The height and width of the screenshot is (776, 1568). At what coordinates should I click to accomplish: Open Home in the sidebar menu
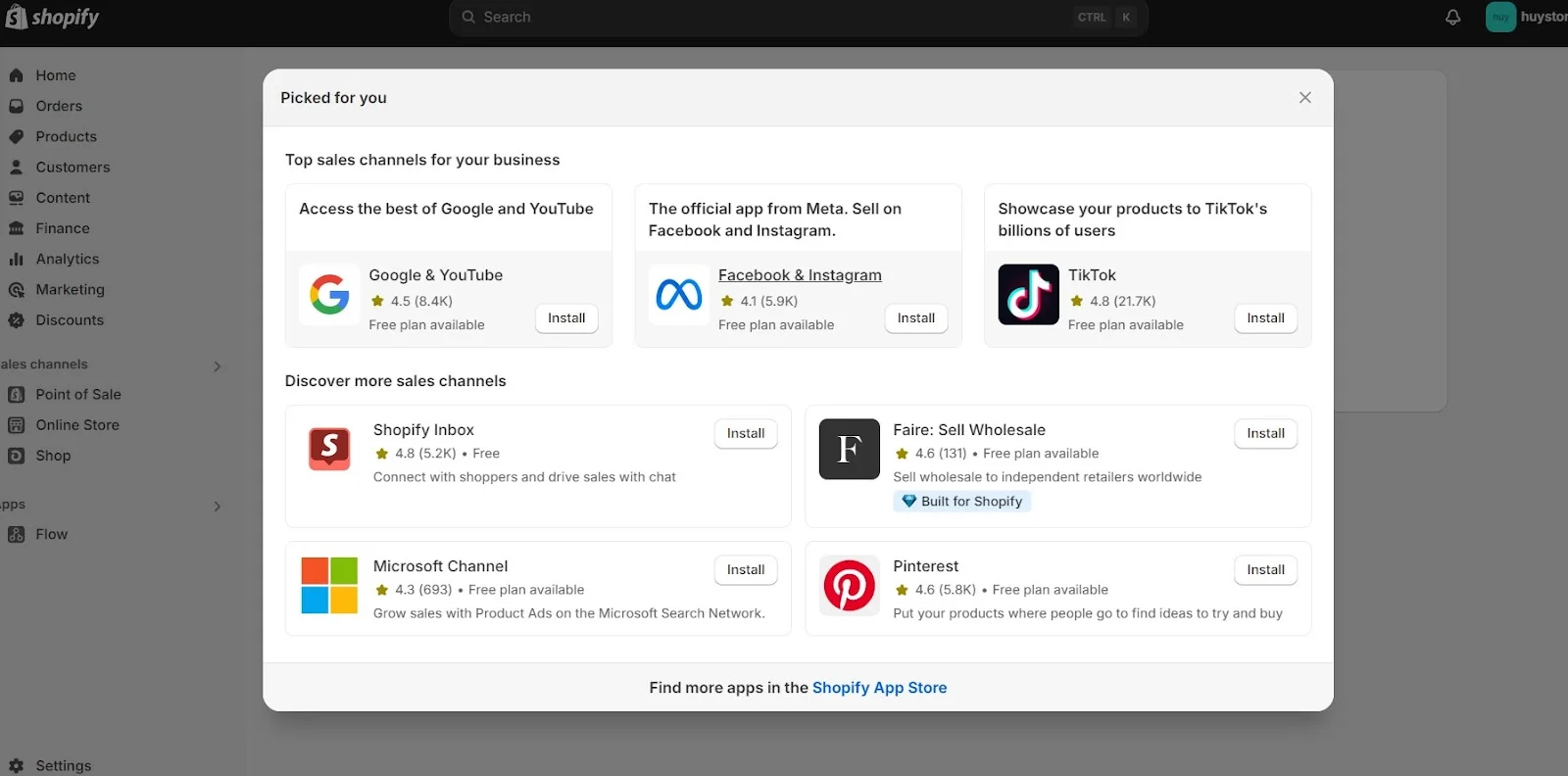click(x=56, y=75)
